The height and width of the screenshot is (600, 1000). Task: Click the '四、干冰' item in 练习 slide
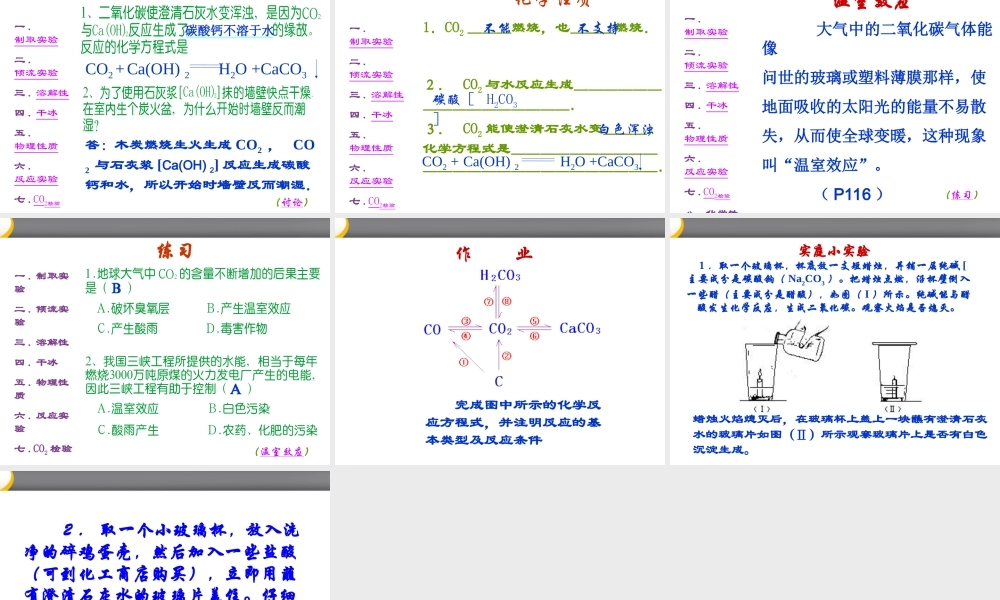[36, 362]
